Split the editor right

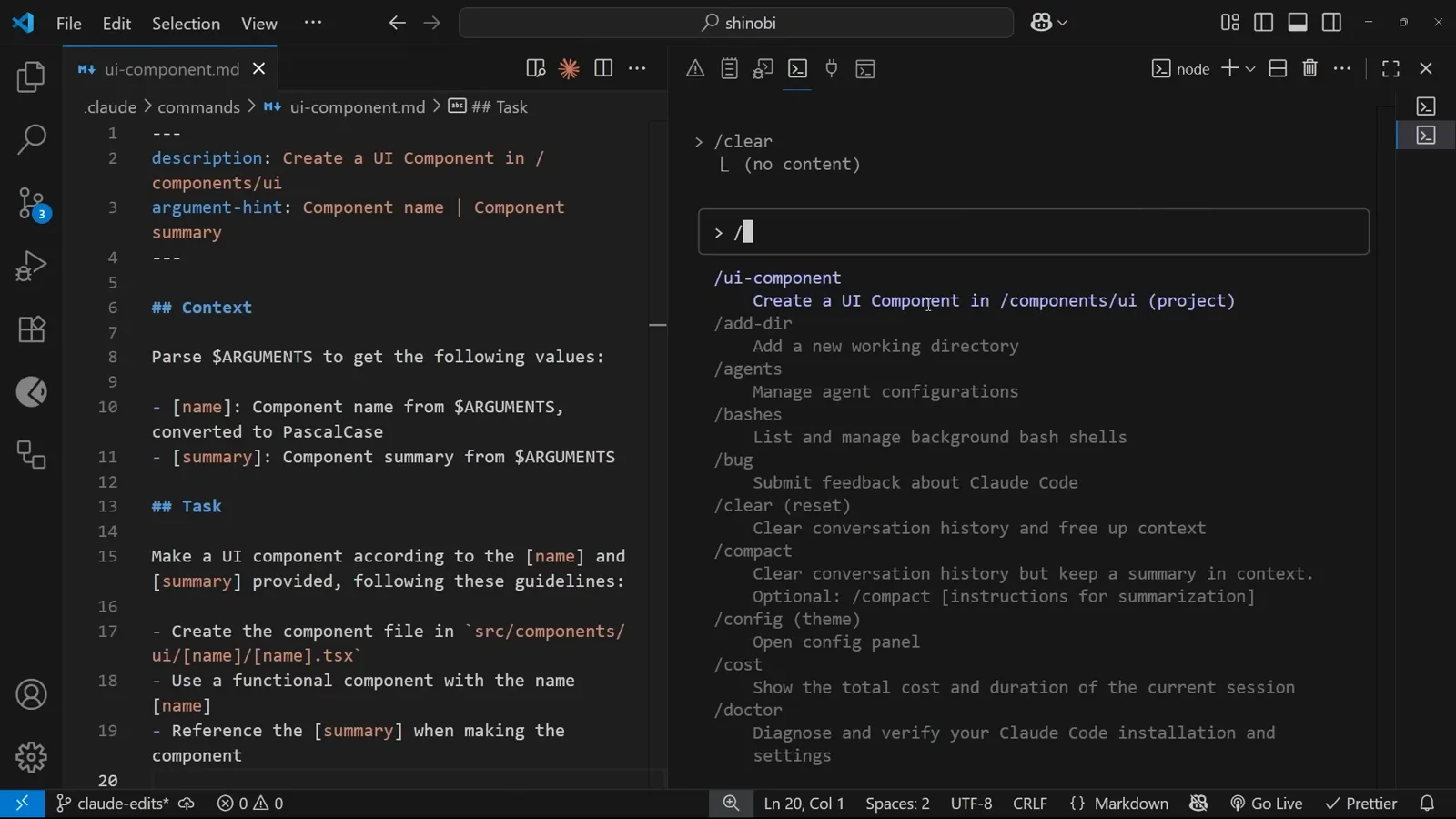[x=603, y=69]
